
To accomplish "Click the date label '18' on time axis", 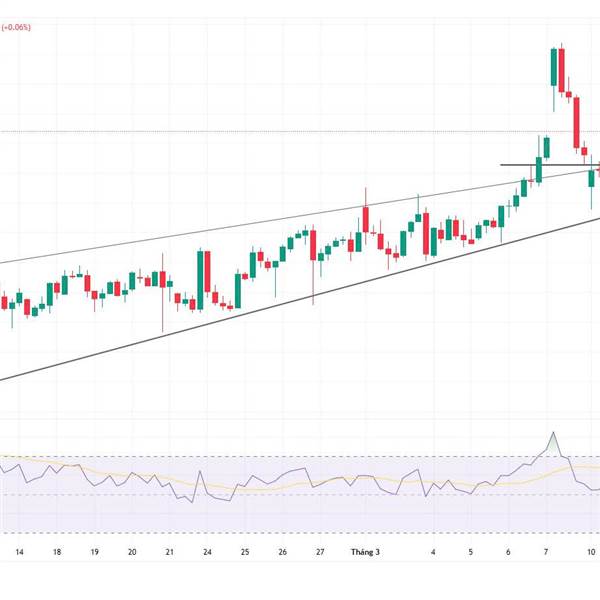I will click(x=57, y=552).
